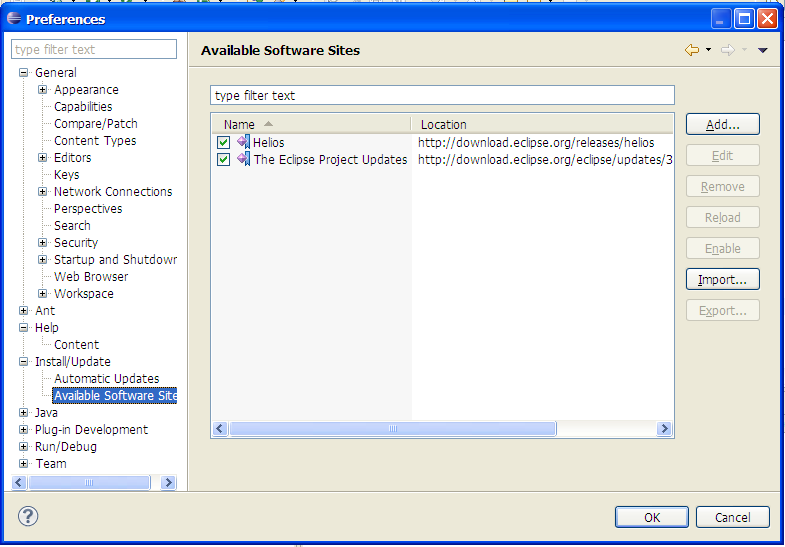Click the sites table horizontal scrollbar thumb

[392, 429]
